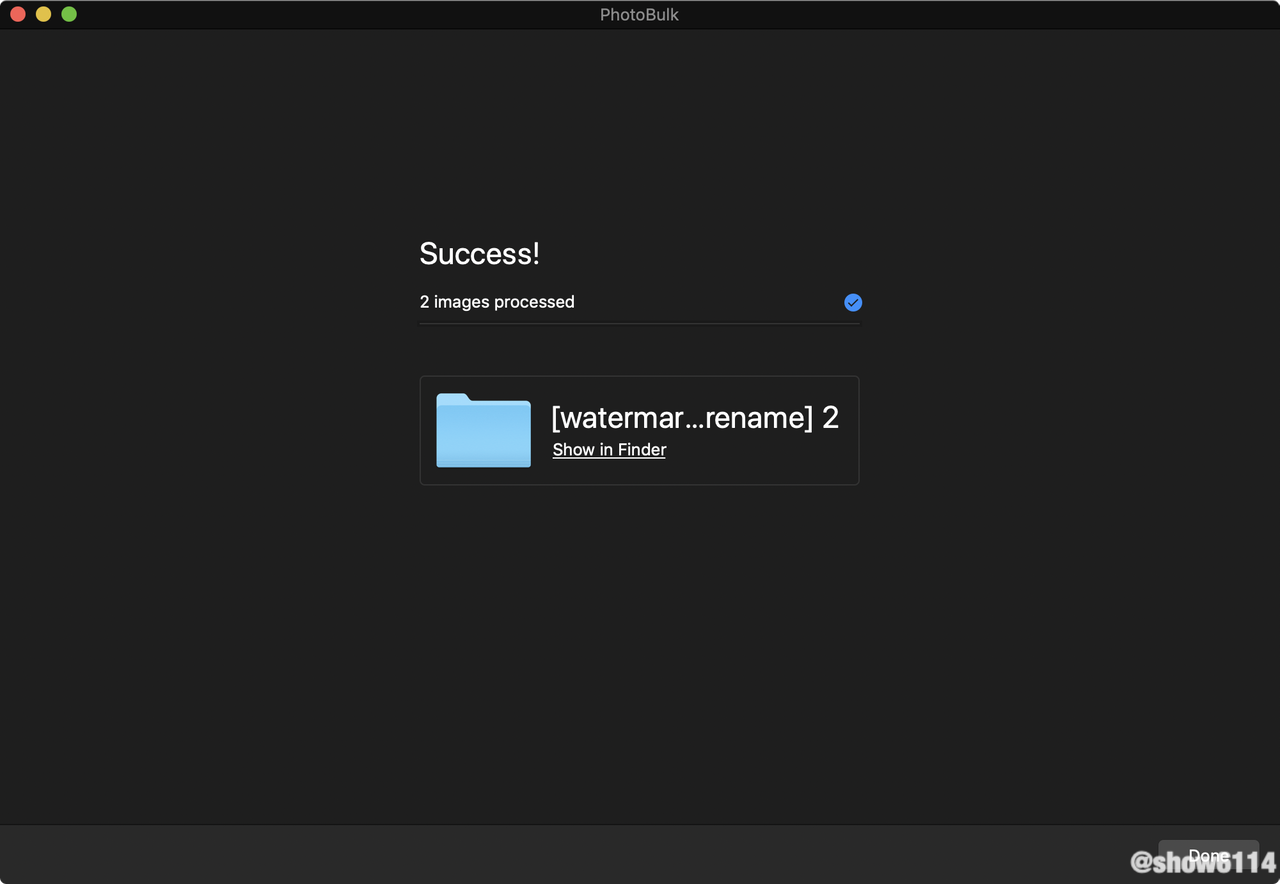Click the blue folder icon
Viewport: 1280px width, 884px height.
pyautogui.click(x=483, y=430)
